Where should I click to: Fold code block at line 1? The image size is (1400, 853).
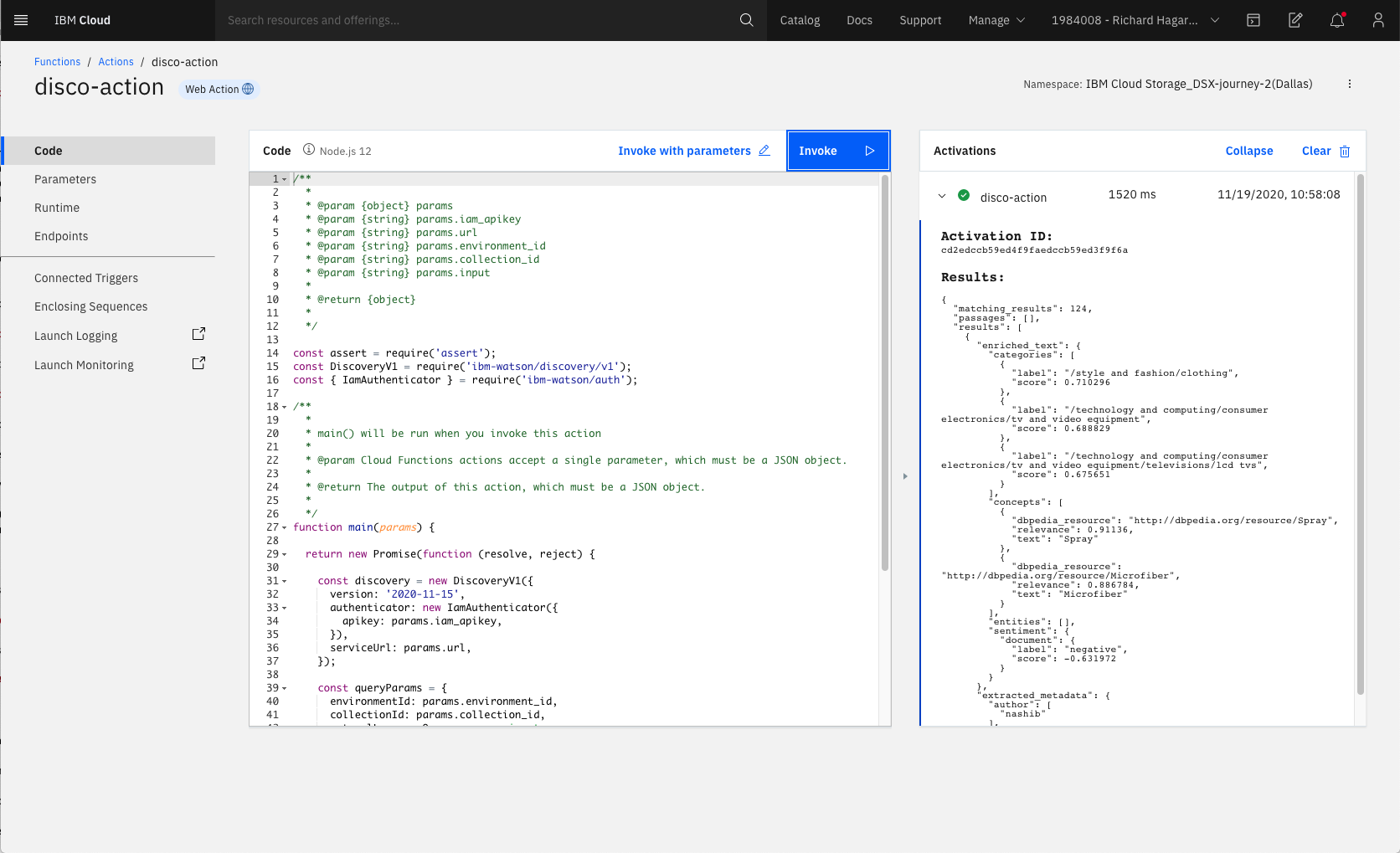[x=285, y=179]
